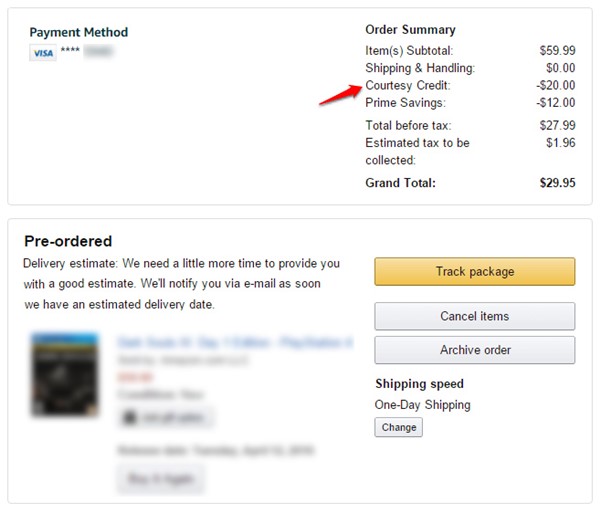
Task: Click the Cancel items button
Action: pos(474,316)
